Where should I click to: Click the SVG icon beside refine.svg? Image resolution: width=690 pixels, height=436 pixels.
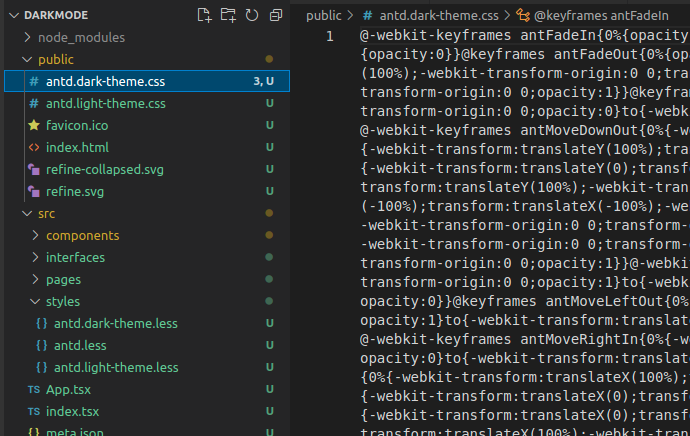click(34, 191)
